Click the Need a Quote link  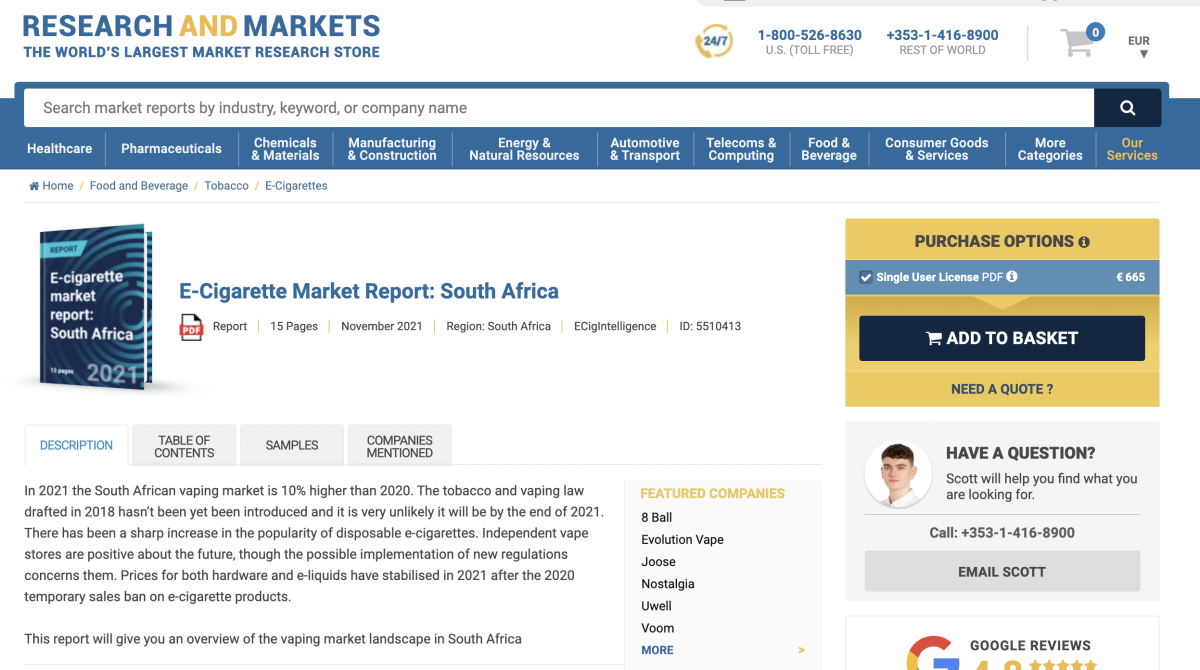pos(1001,389)
